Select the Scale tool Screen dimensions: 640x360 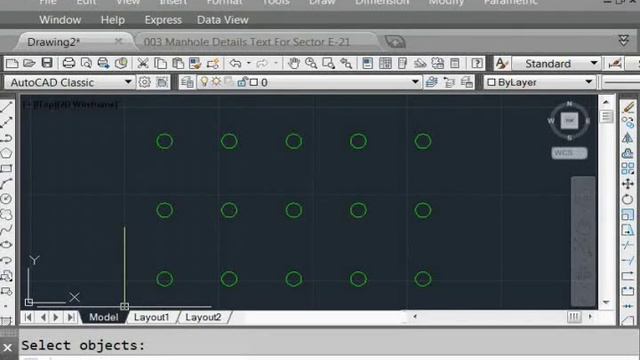click(x=628, y=214)
